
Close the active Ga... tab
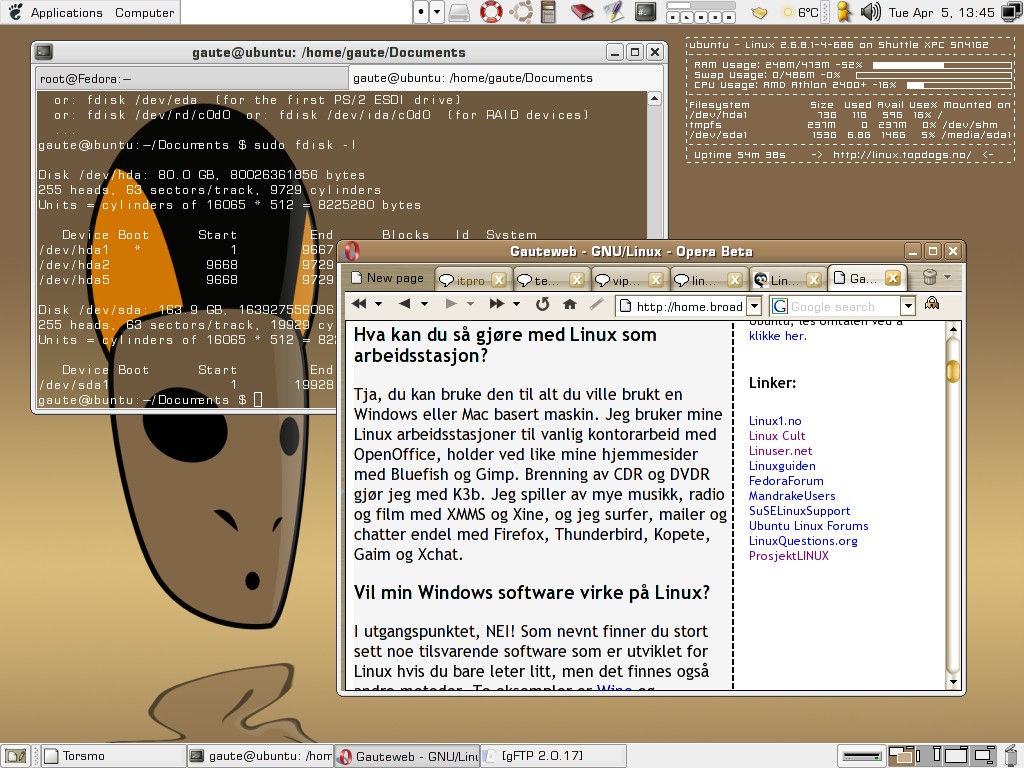pos(893,279)
